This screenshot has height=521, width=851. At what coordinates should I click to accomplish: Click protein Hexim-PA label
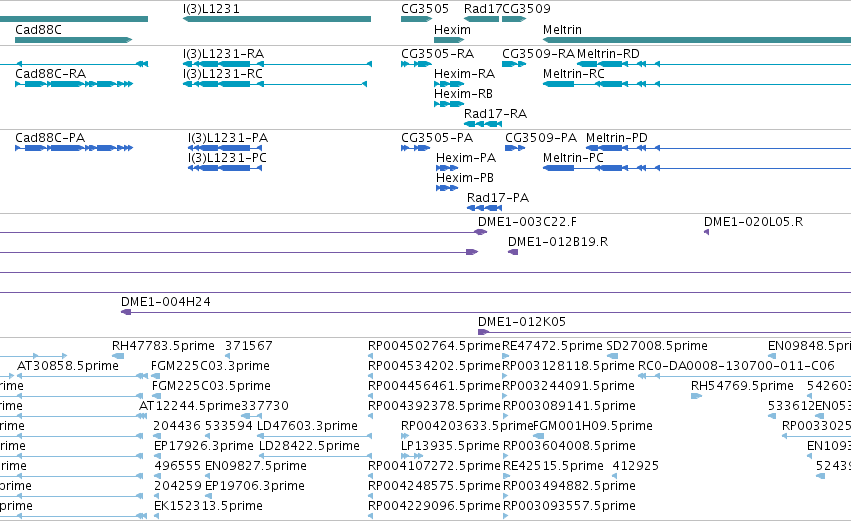[x=466, y=158]
